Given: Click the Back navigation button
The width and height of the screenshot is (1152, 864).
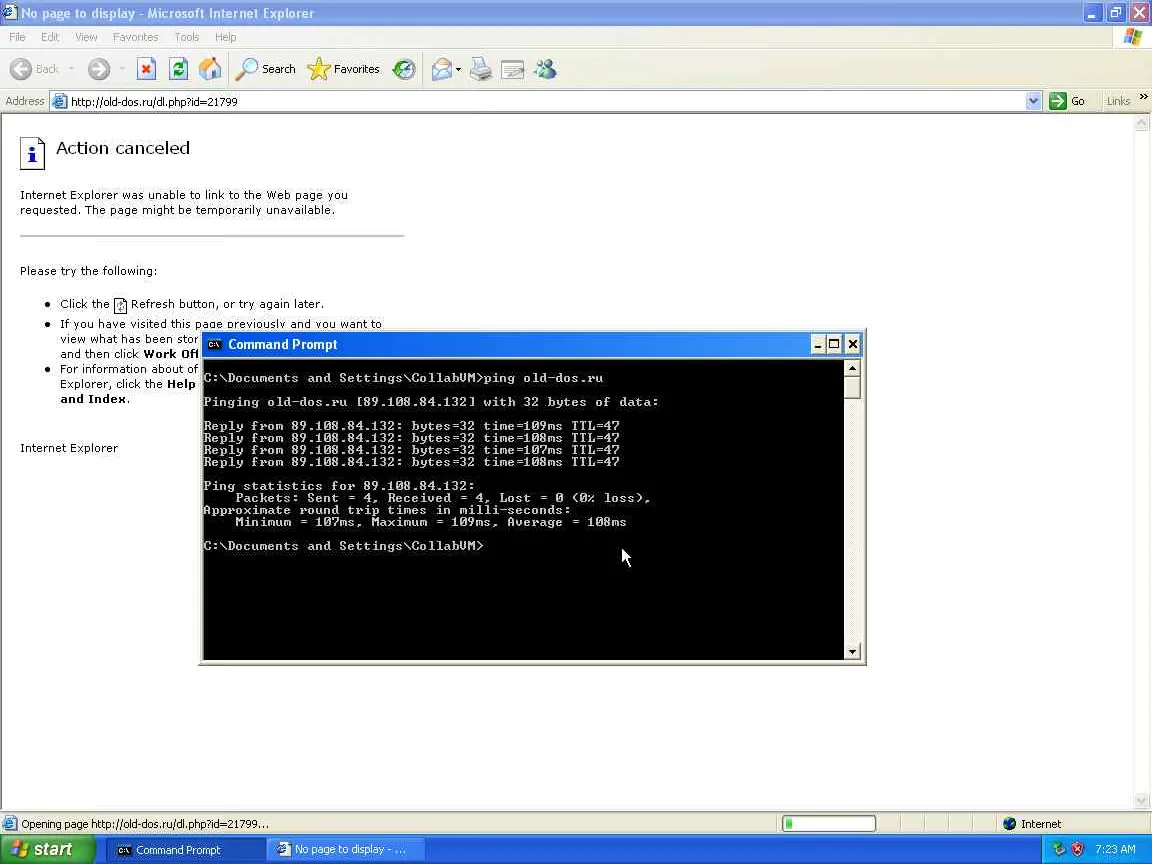Looking at the screenshot, I should pyautogui.click(x=34, y=69).
